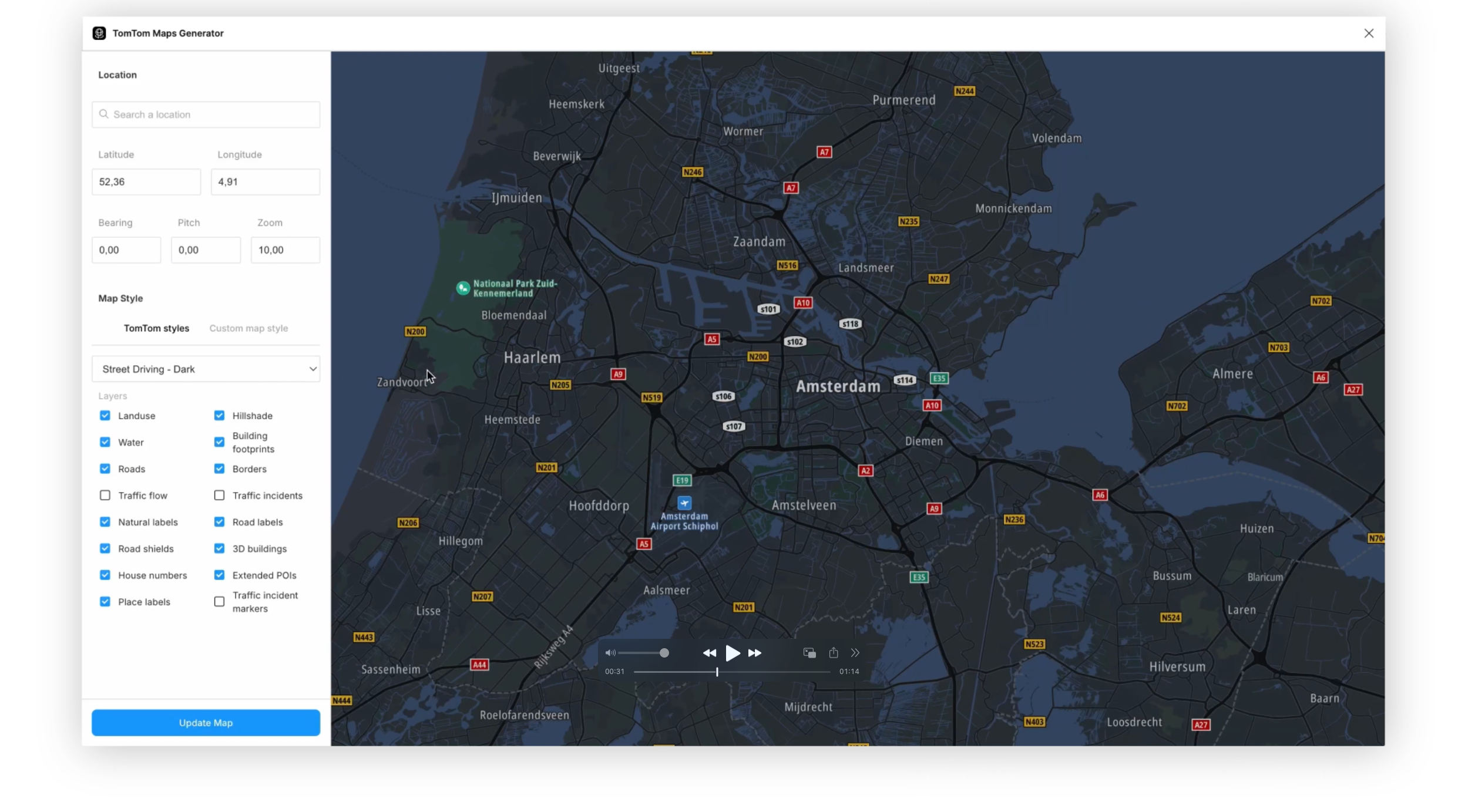Close the TomTom Maps Generator window
Image resolution: width=1468 pixels, height=812 pixels.
click(1369, 33)
